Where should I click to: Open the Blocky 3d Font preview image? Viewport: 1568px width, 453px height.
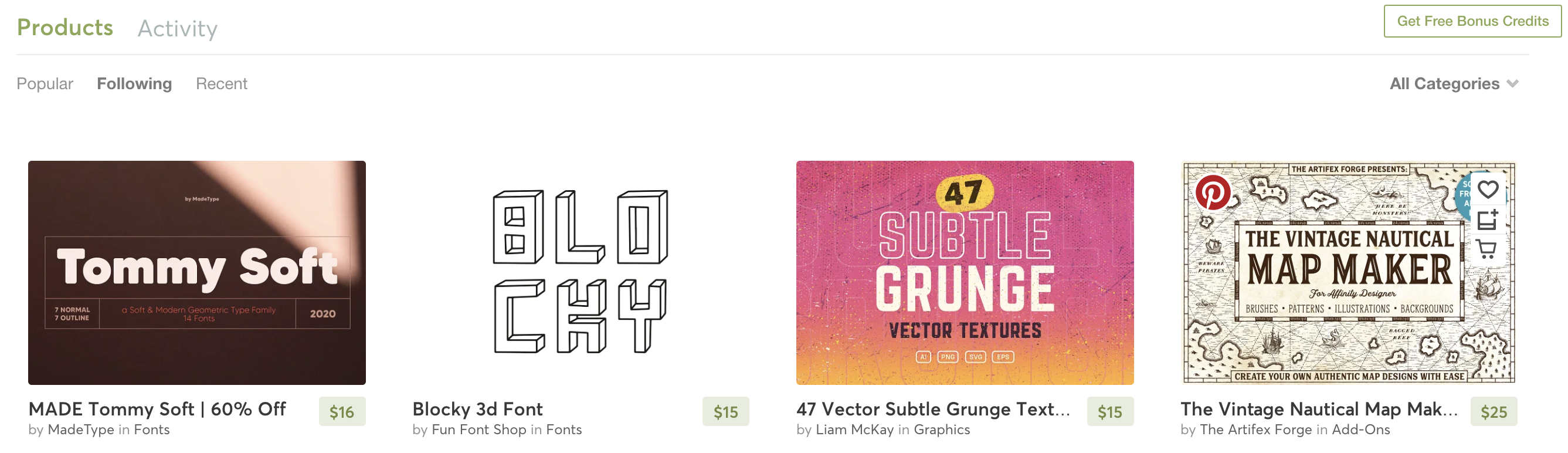pyautogui.click(x=581, y=273)
